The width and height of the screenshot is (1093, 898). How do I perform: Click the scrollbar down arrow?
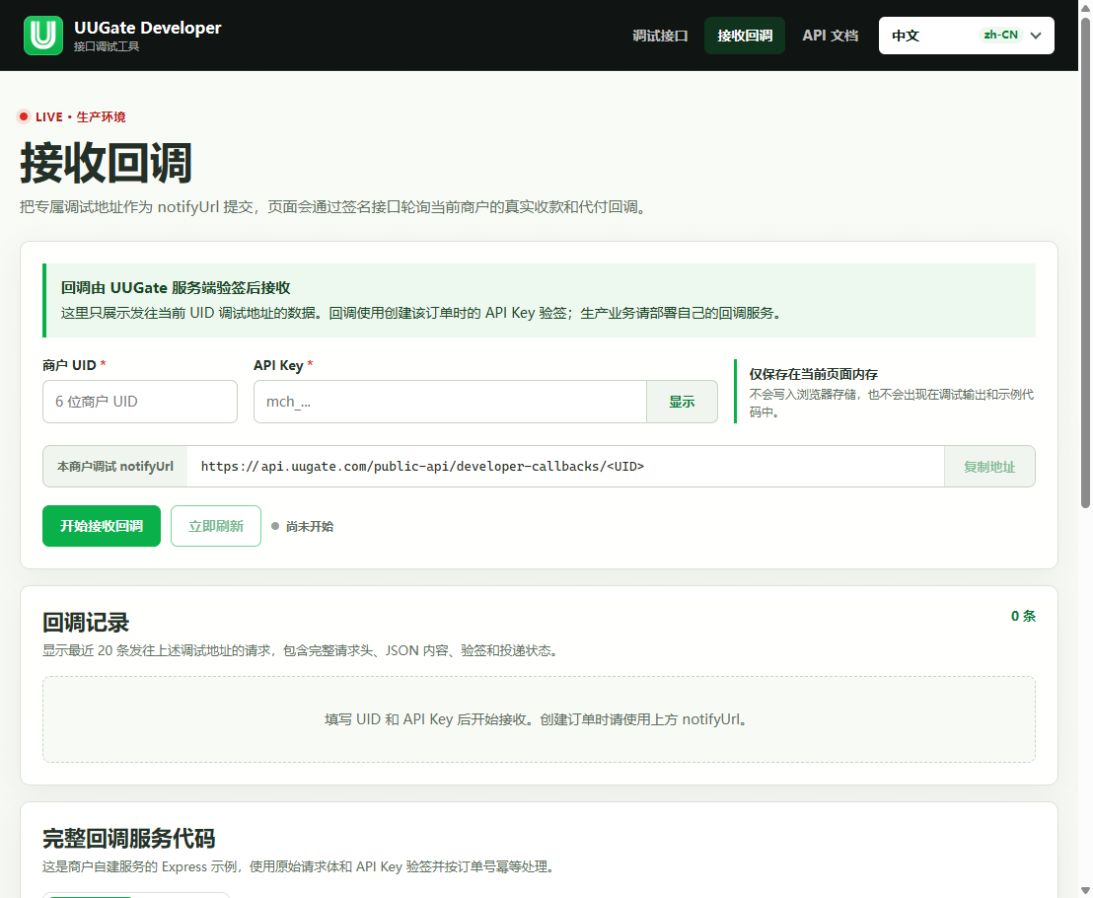[x=1085, y=890]
